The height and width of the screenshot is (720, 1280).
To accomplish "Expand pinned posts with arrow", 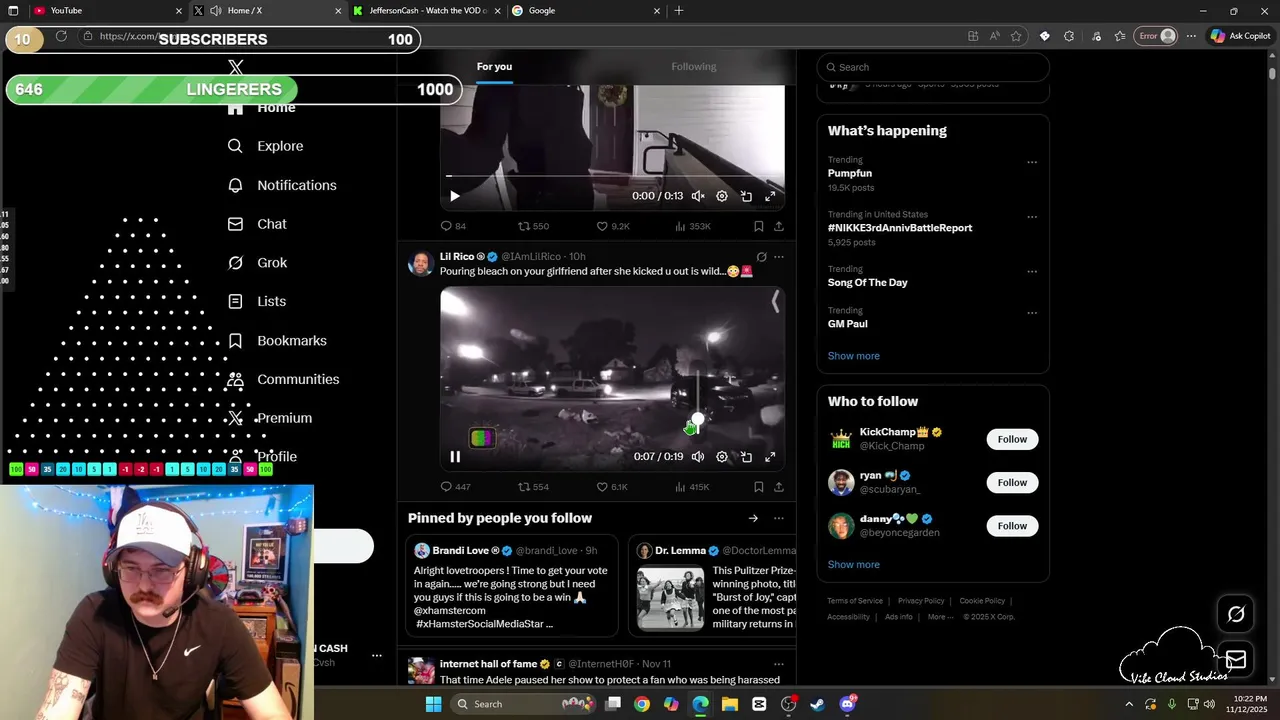I will coord(753,518).
